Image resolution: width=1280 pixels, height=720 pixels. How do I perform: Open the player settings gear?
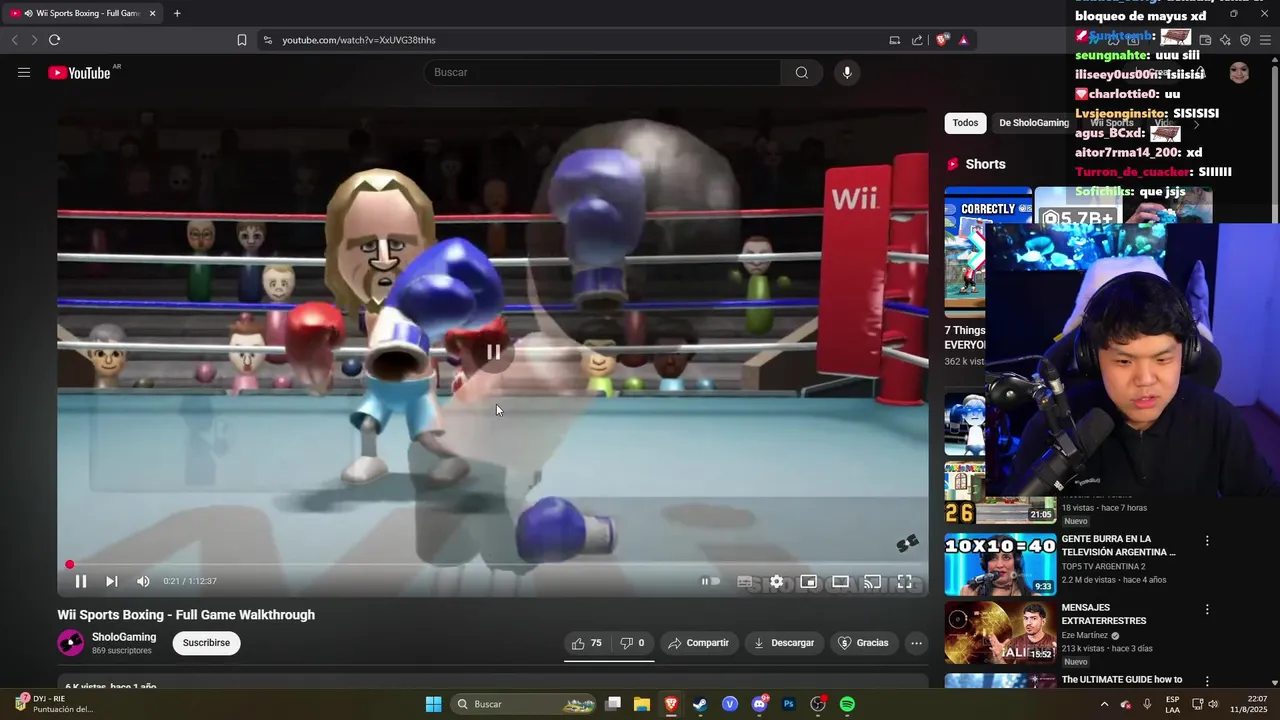point(776,581)
